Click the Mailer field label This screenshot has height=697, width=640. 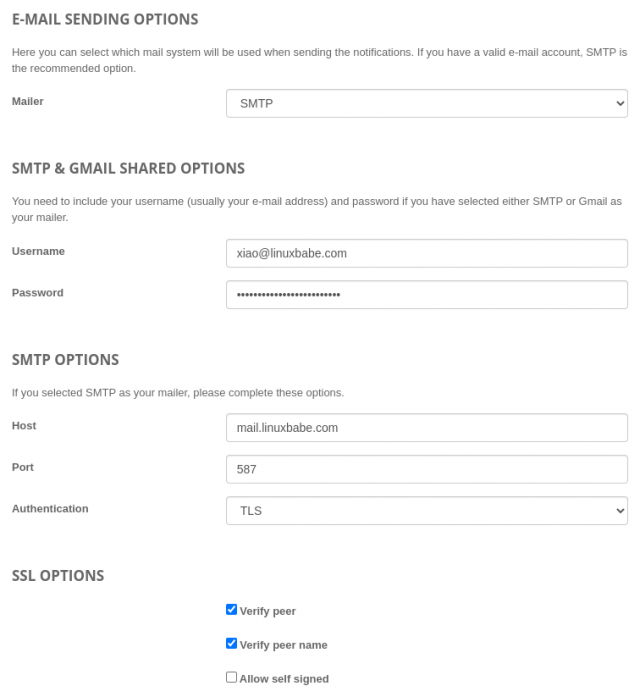28,101
